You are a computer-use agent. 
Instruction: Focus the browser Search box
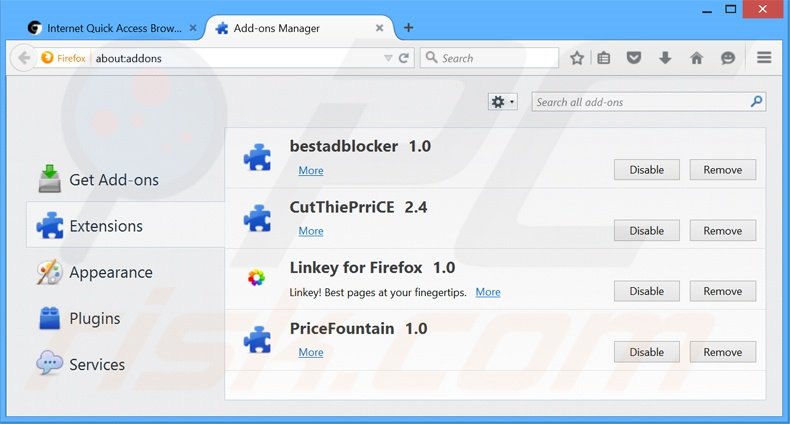pyautogui.click(x=490, y=58)
